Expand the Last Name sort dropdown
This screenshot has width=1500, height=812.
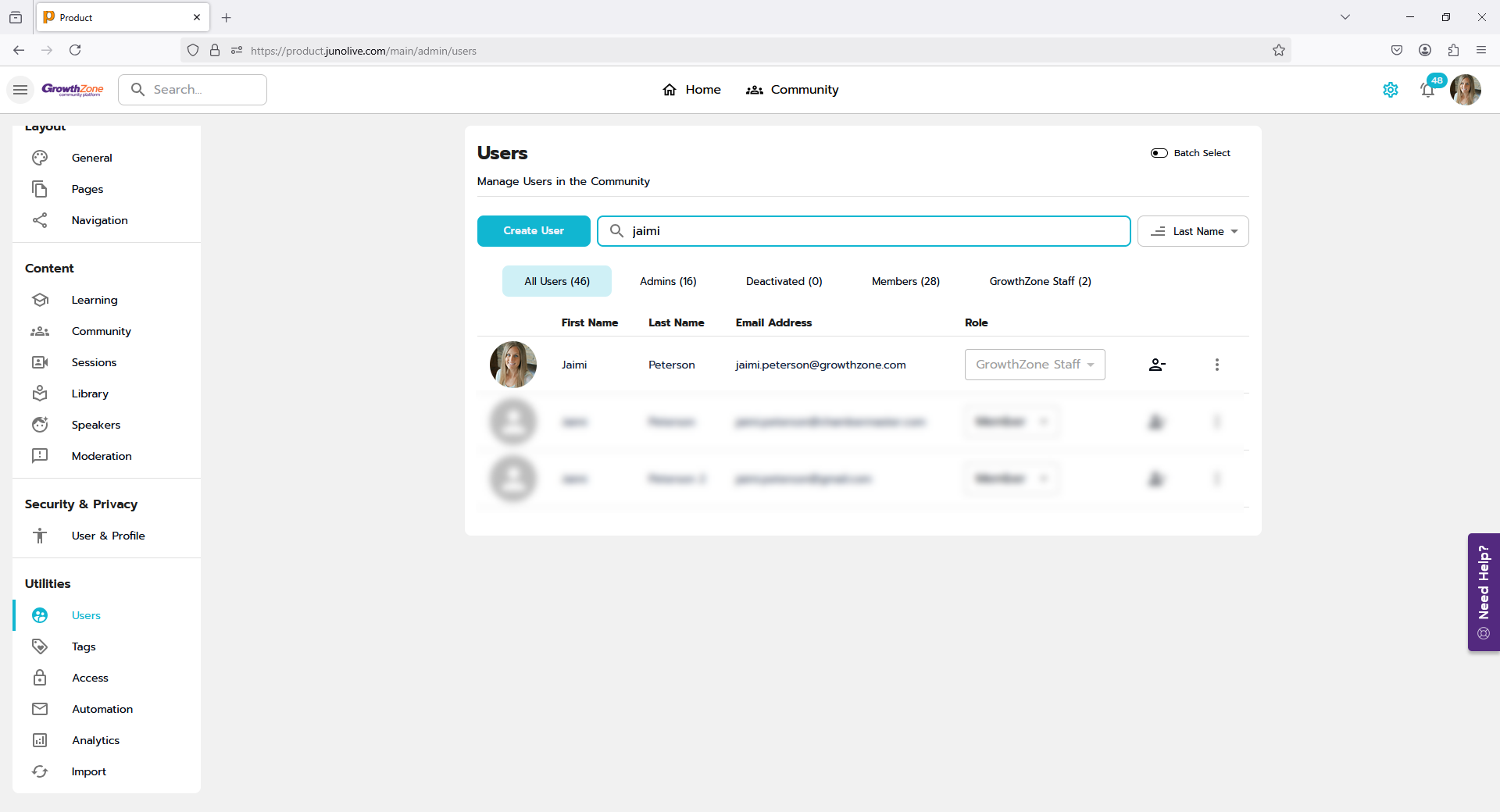(1193, 231)
